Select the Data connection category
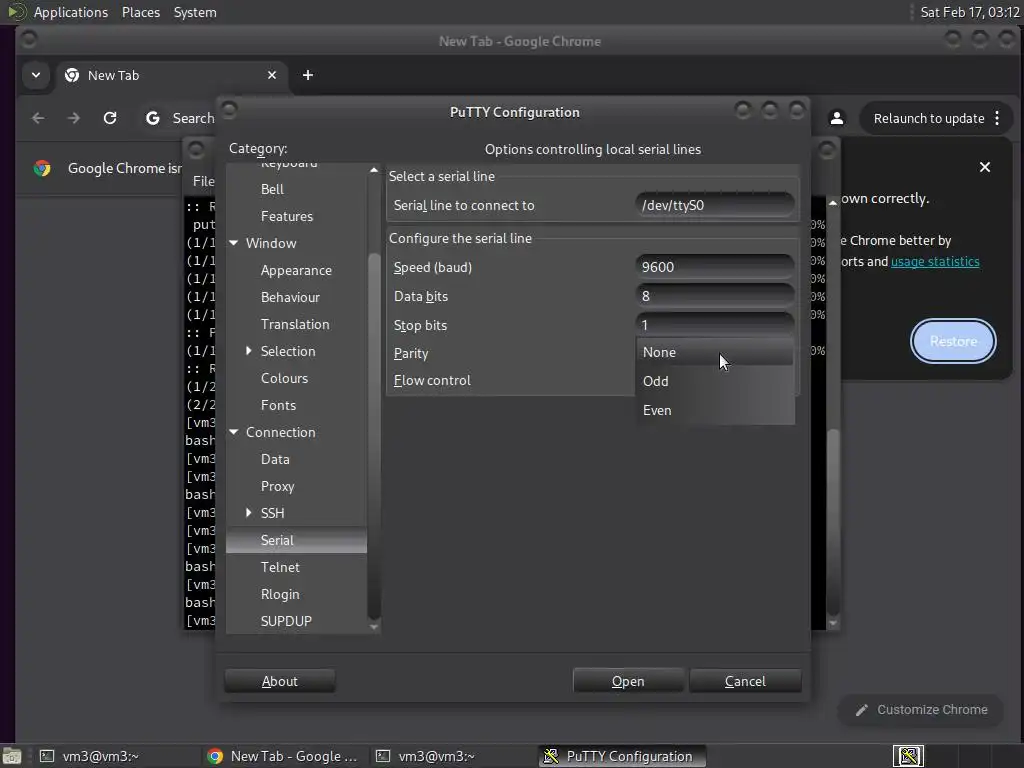Image resolution: width=1024 pixels, height=768 pixels. click(275, 459)
